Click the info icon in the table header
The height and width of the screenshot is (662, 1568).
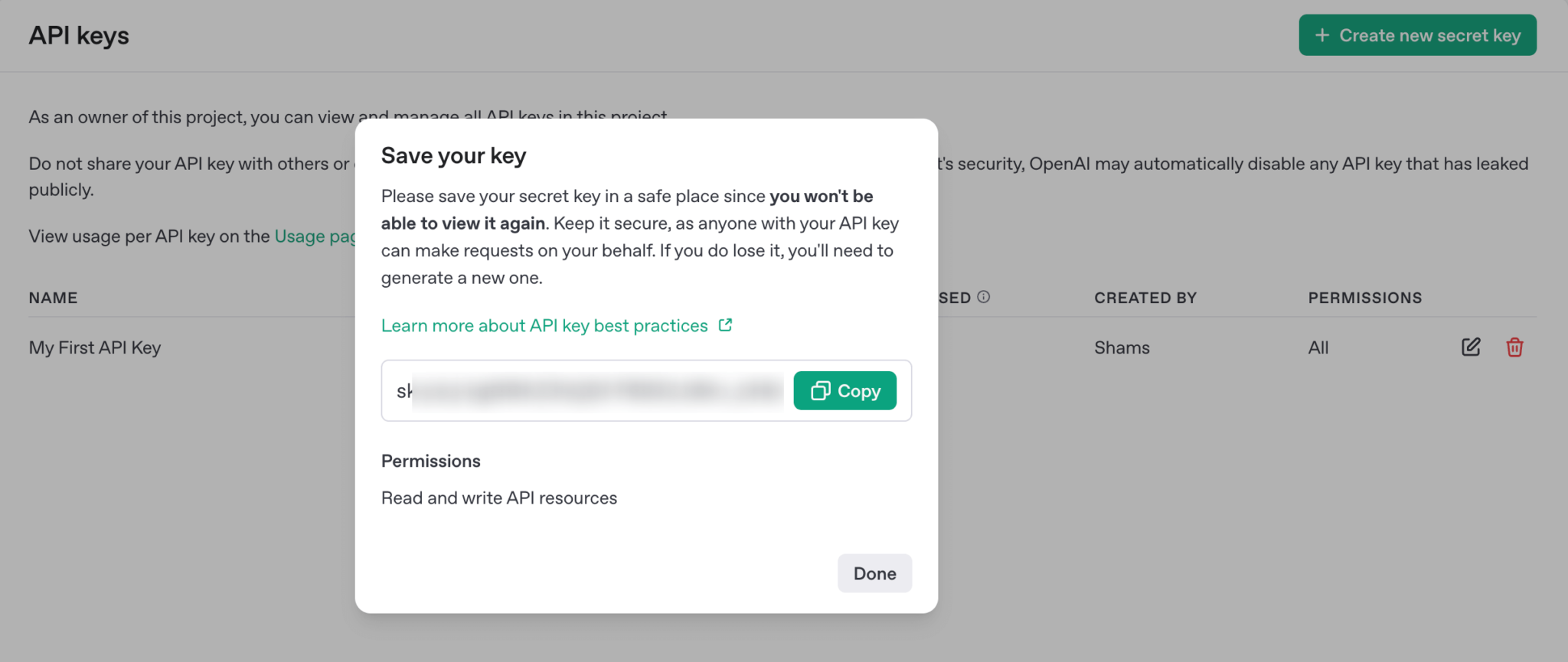coord(984,297)
